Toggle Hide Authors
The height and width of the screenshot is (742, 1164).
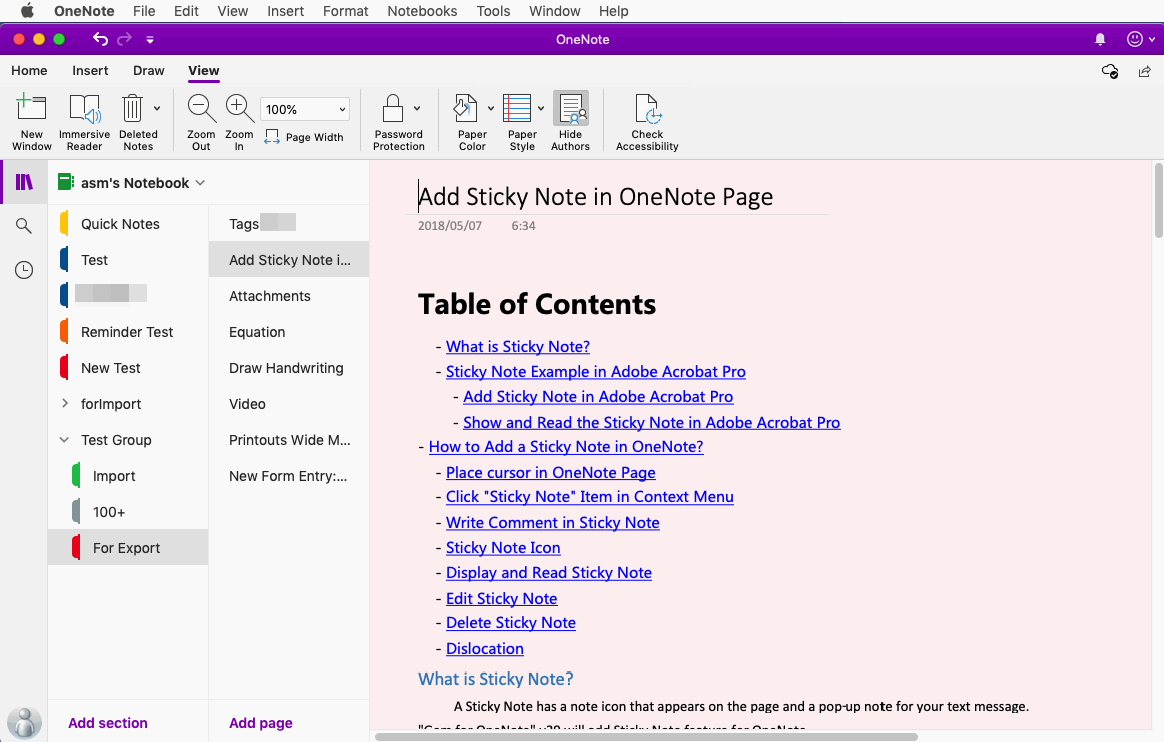point(570,118)
